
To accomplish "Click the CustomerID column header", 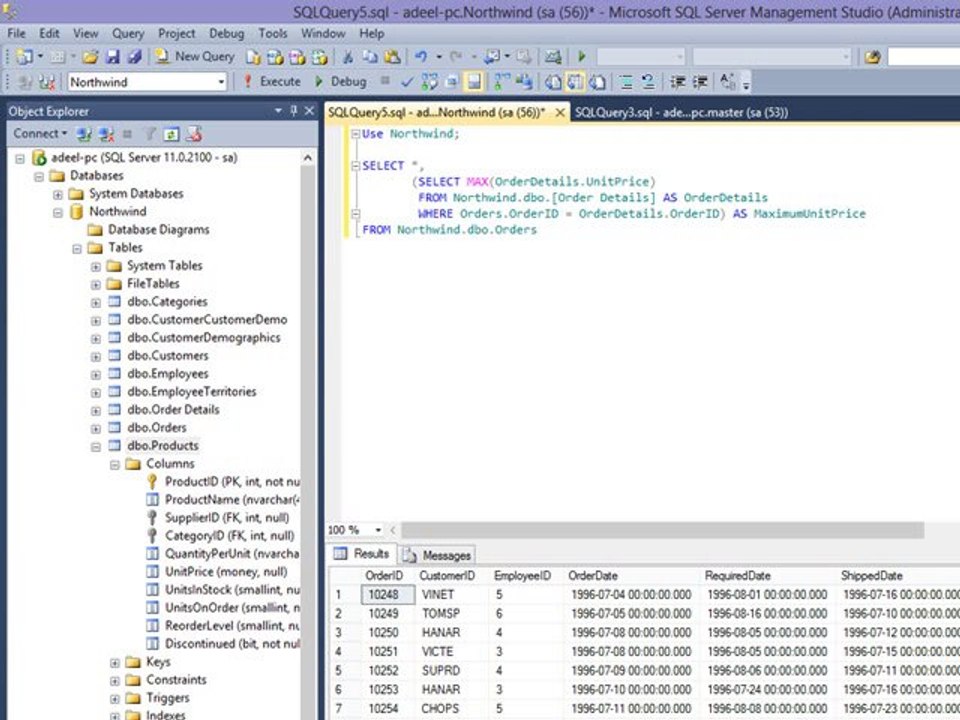I will (447, 576).
